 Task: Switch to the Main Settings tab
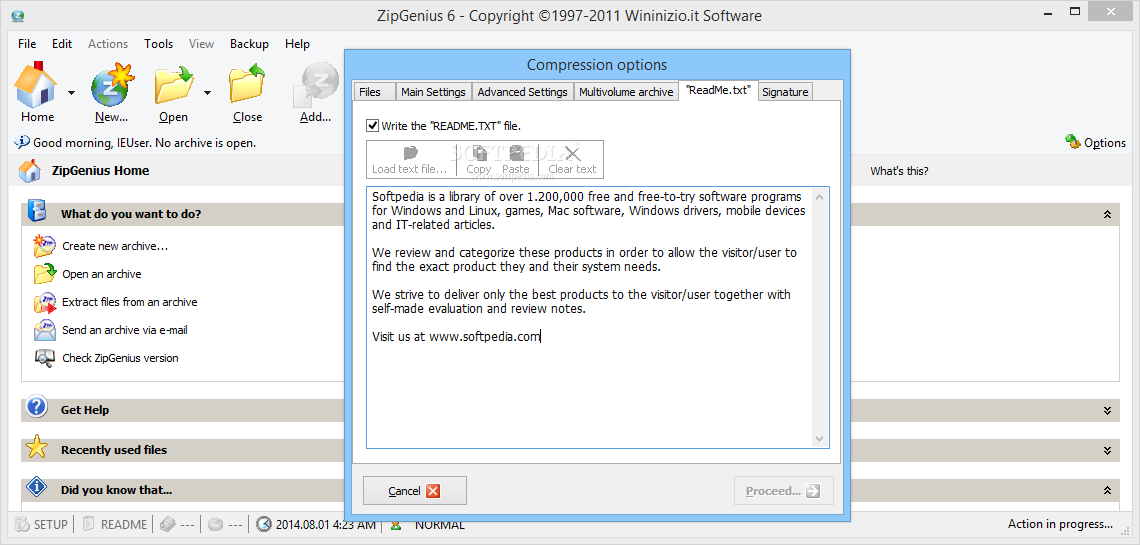point(433,92)
